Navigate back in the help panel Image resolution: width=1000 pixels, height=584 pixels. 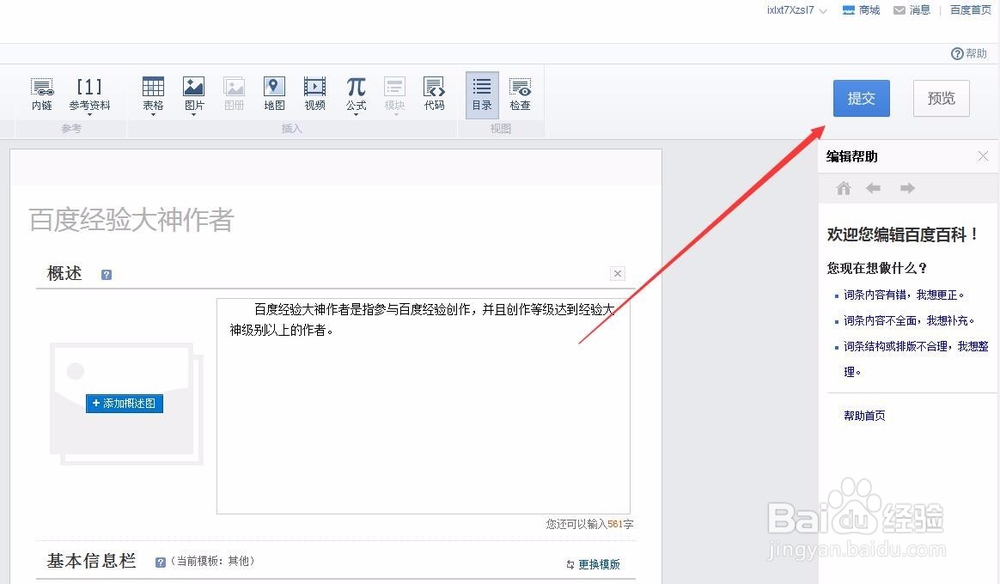(x=873, y=188)
